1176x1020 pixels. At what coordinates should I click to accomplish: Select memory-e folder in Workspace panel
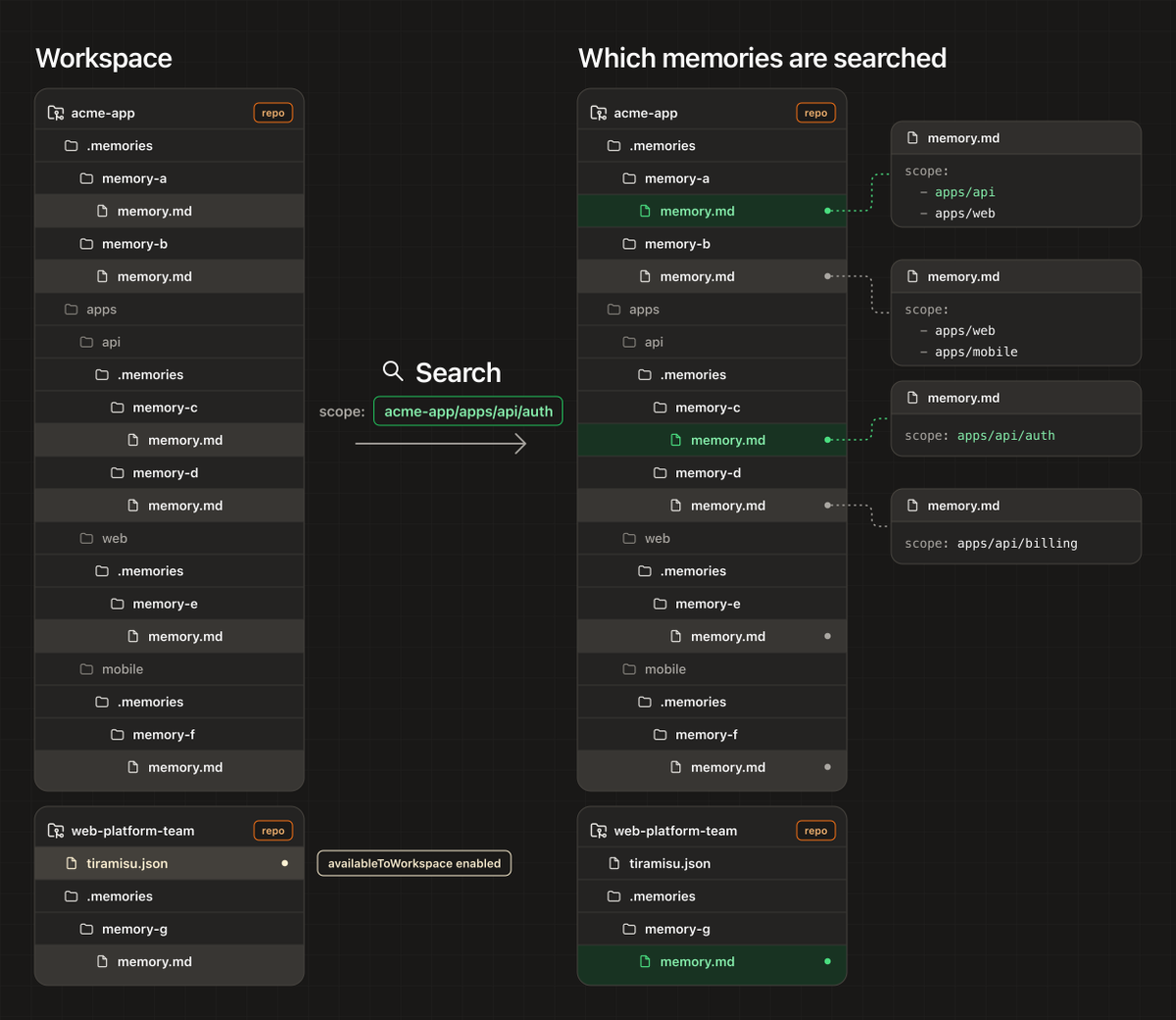pyautogui.click(x=170, y=604)
